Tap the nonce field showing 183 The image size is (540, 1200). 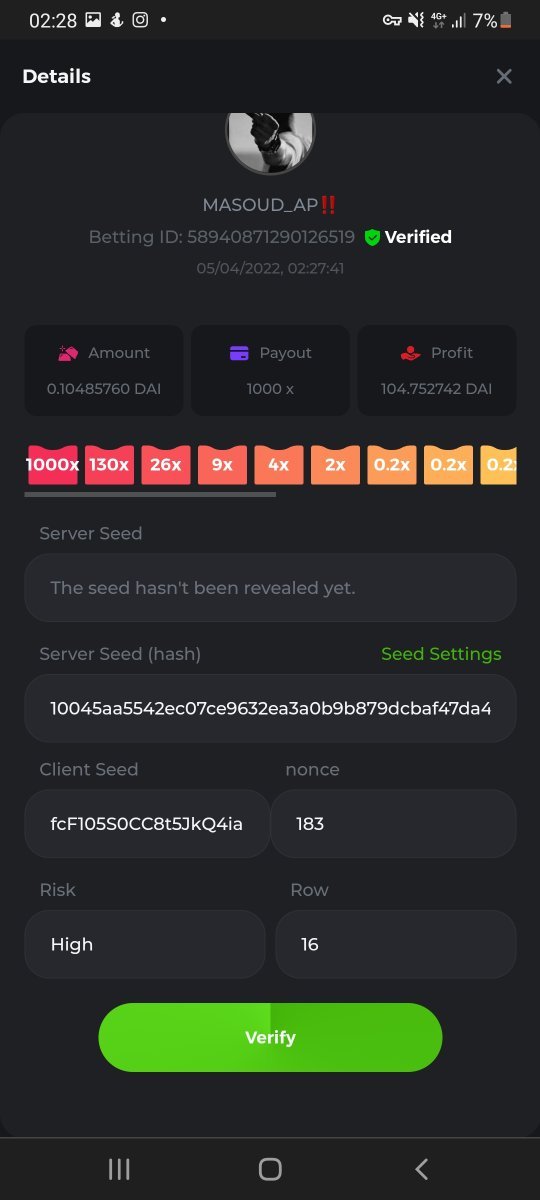(393, 824)
